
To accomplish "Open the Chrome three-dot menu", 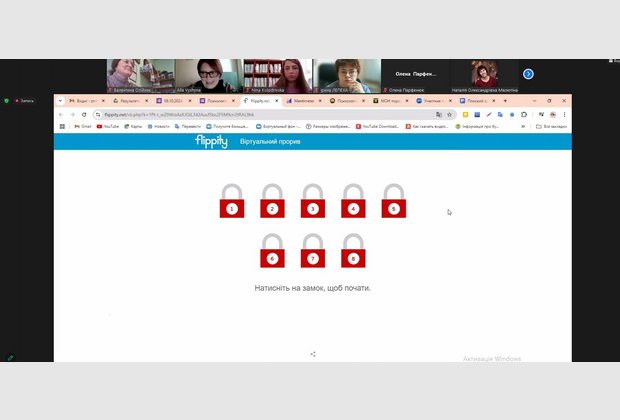I will pyautogui.click(x=564, y=115).
